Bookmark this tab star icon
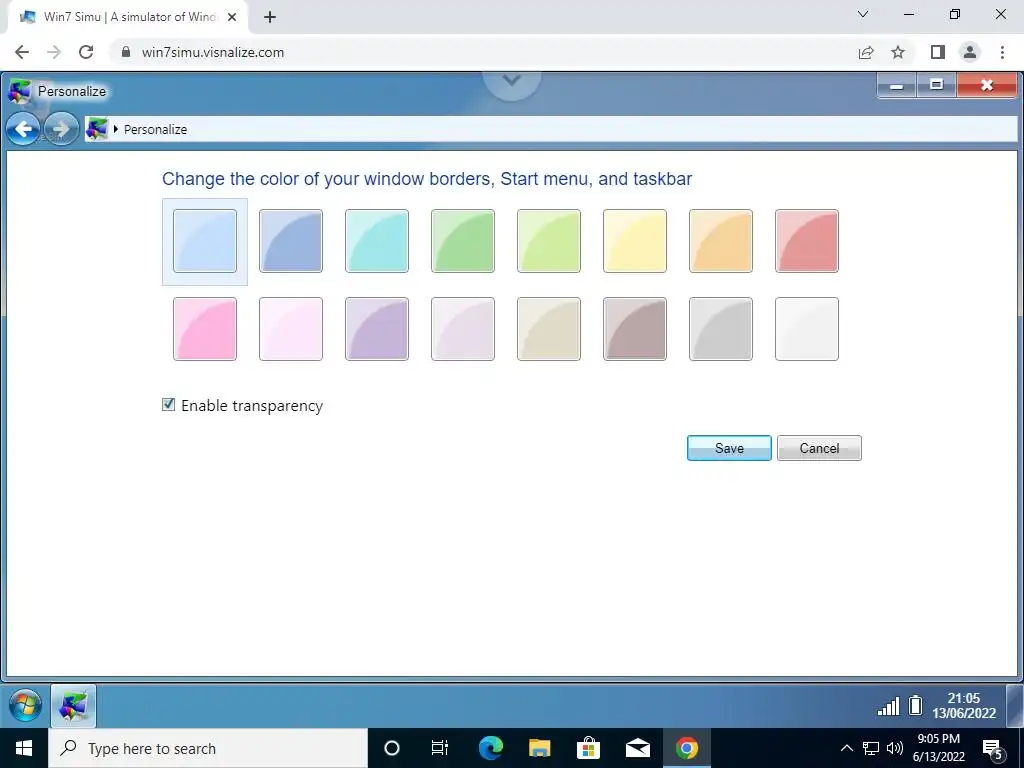This screenshot has width=1024, height=768. pyautogui.click(x=899, y=52)
